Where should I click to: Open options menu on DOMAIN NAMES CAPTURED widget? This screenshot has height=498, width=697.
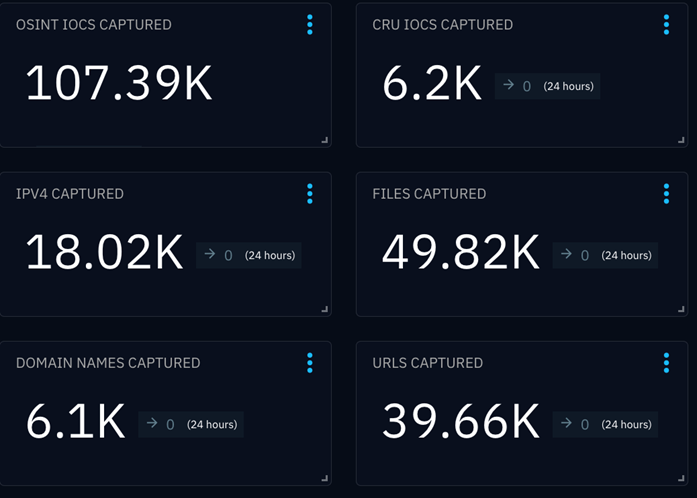pos(310,363)
